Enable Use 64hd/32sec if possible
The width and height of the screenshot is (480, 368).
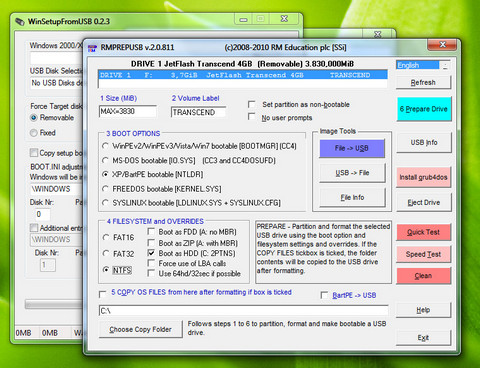click(151, 274)
